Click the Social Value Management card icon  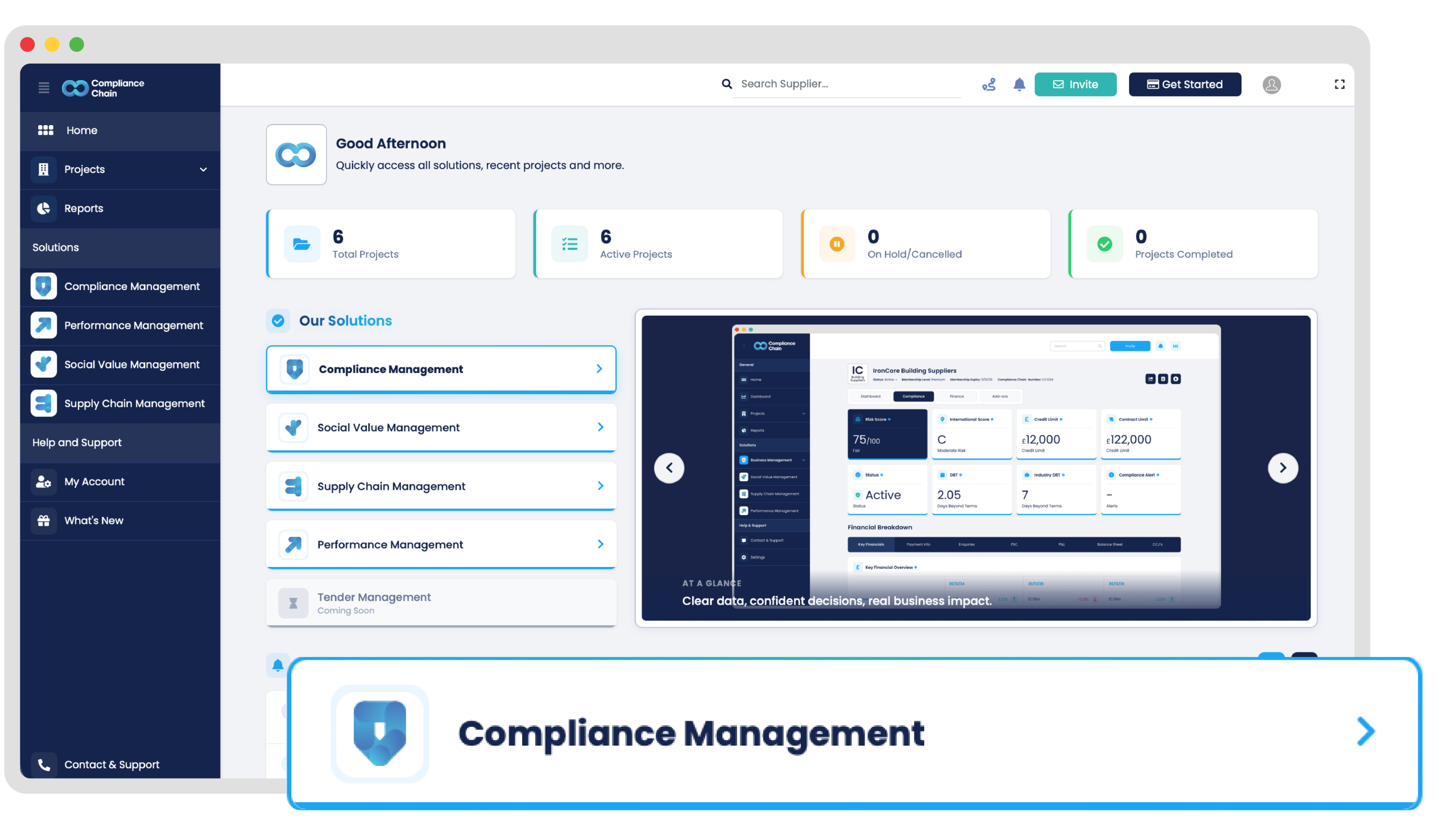click(293, 427)
